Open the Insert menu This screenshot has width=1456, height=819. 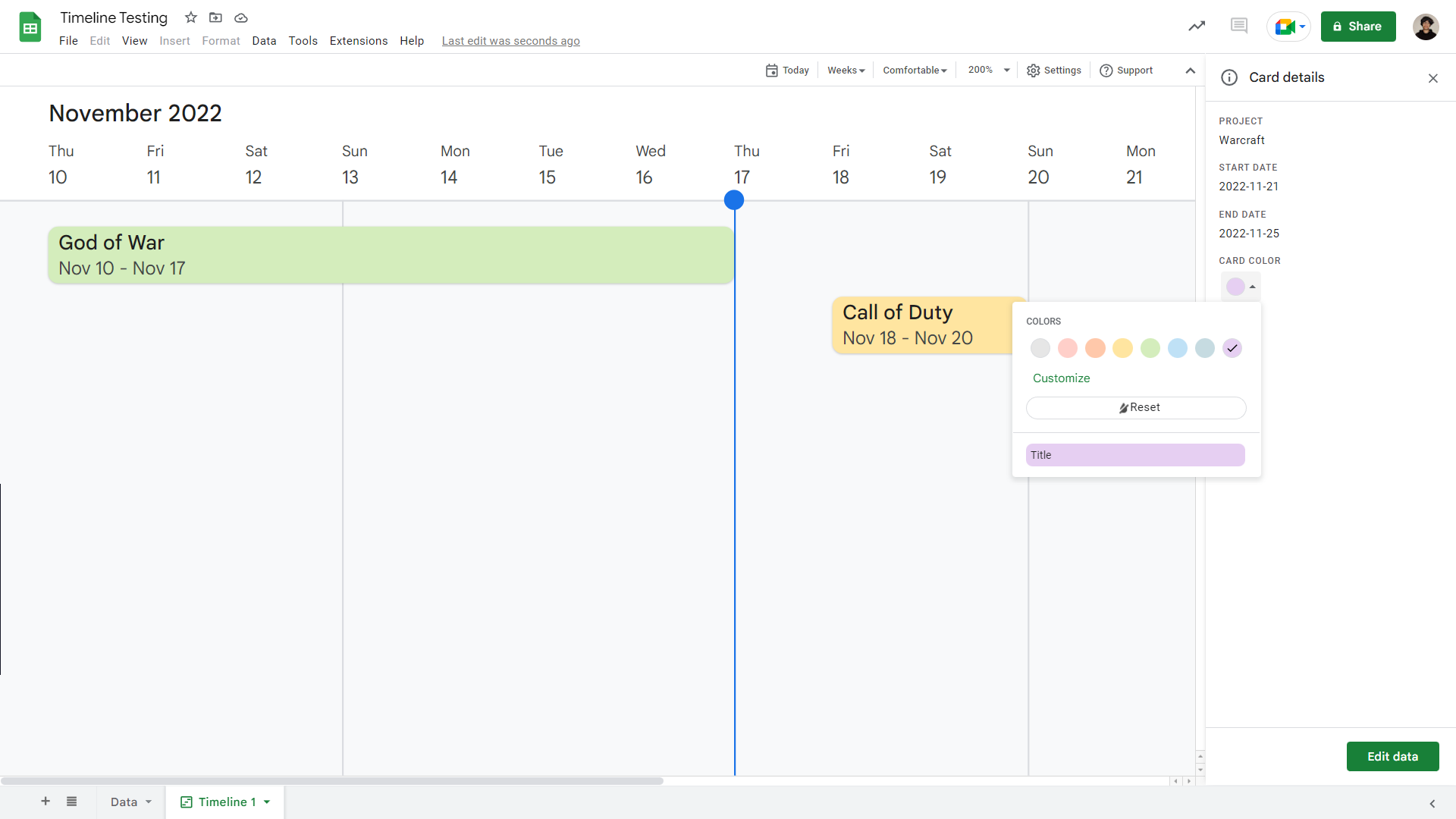(x=174, y=41)
